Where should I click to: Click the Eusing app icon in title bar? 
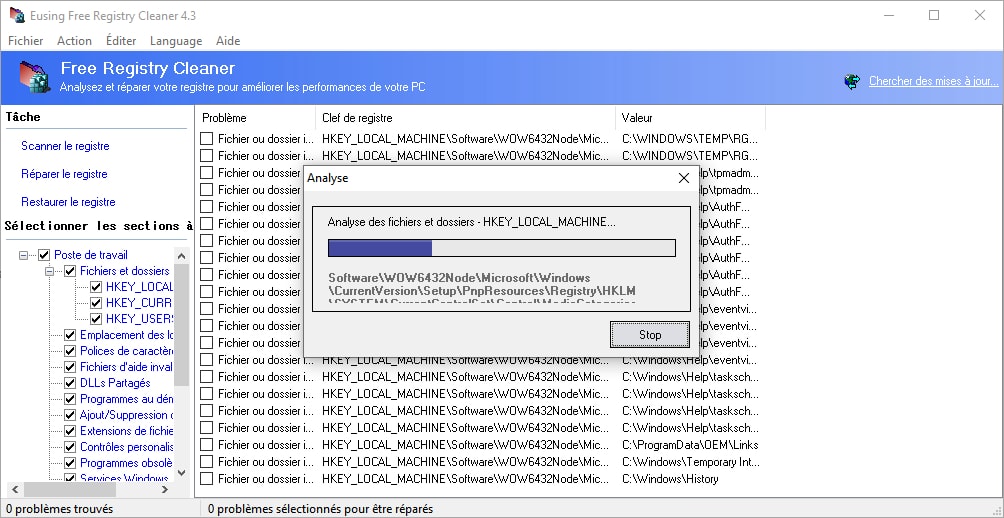pyautogui.click(x=17, y=15)
